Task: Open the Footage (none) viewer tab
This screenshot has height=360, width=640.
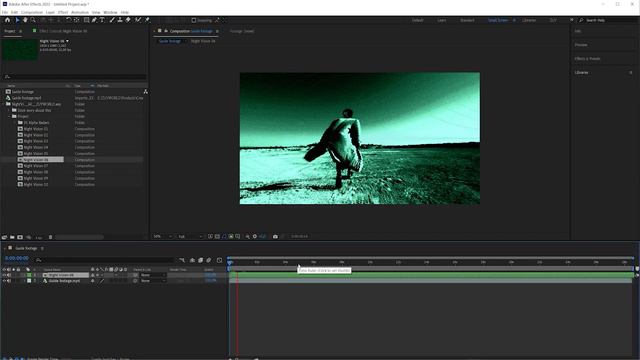Action: tap(242, 31)
